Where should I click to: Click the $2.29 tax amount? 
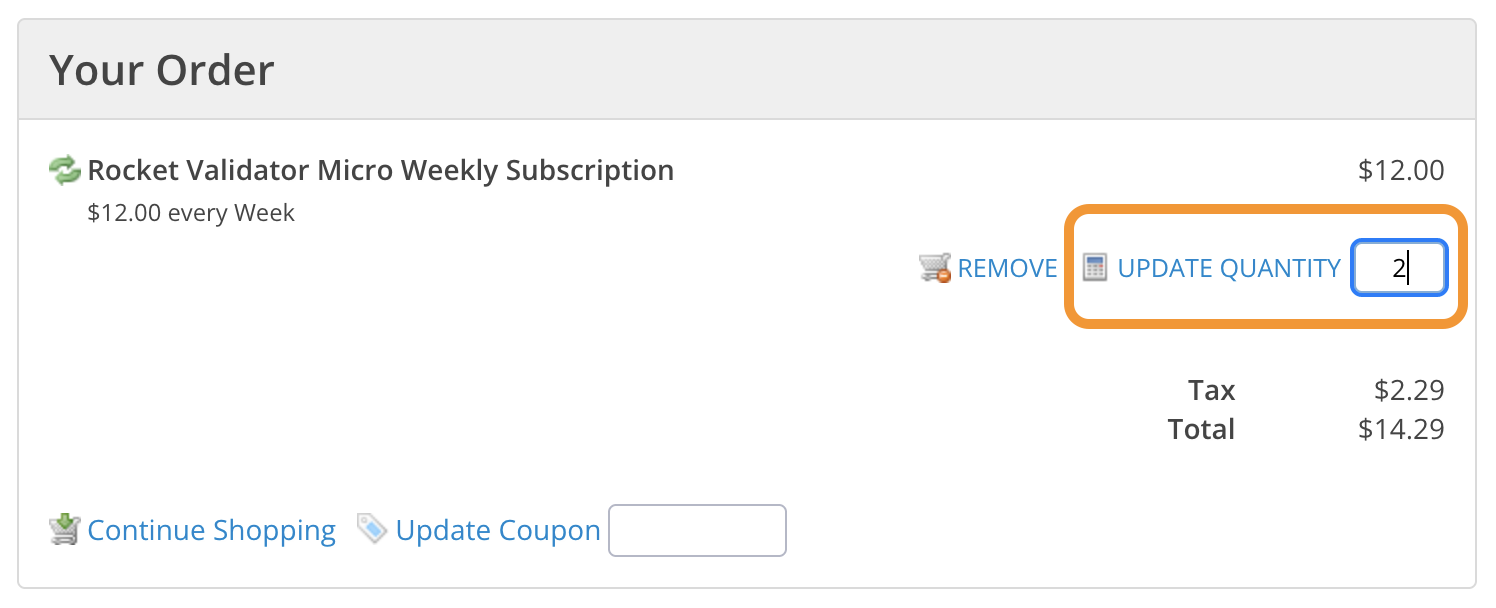tap(1410, 390)
